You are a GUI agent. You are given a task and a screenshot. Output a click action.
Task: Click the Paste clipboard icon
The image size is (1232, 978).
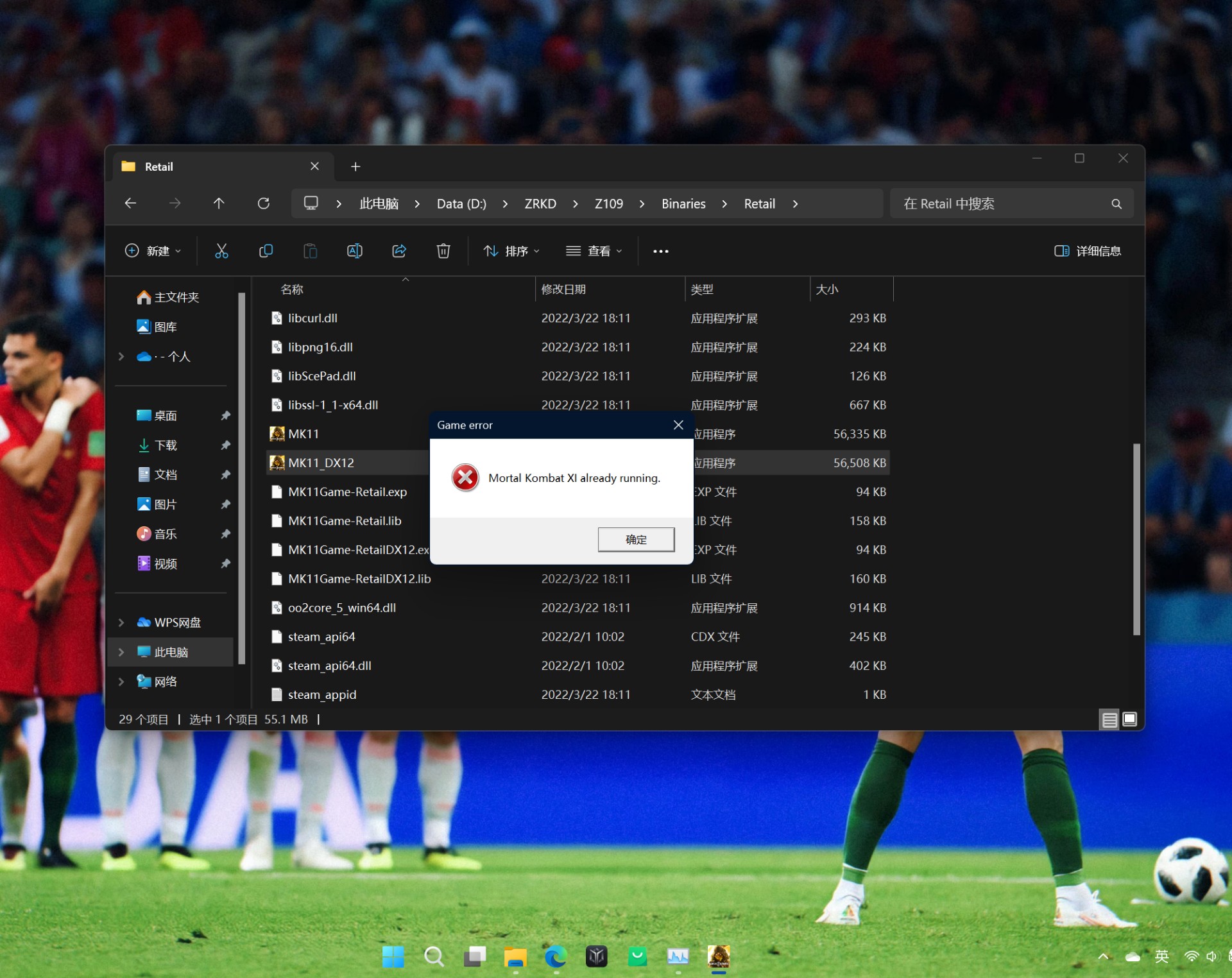(310, 251)
